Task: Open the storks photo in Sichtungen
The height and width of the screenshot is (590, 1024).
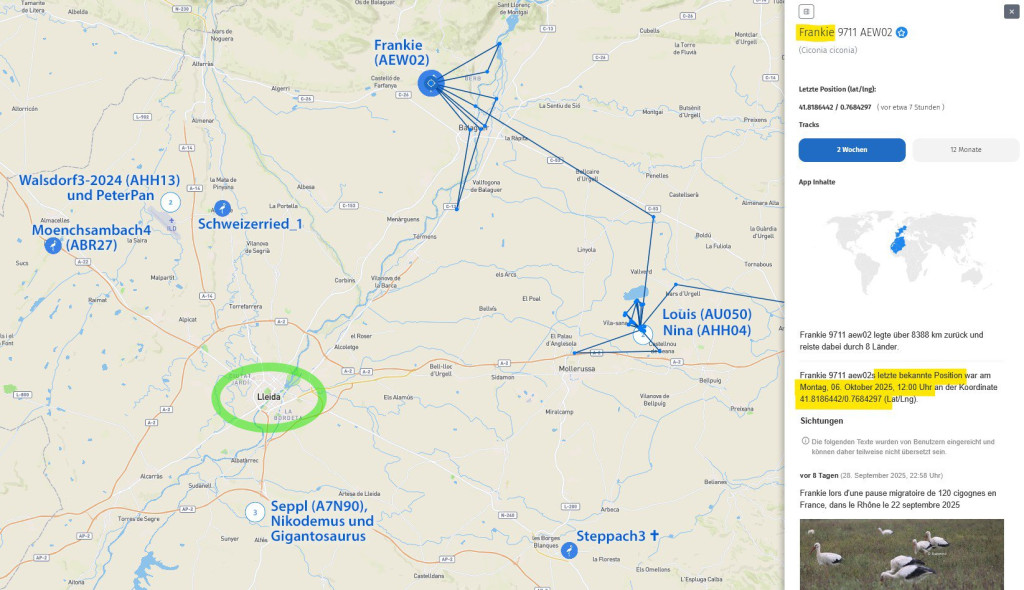Action: pyautogui.click(x=901, y=554)
